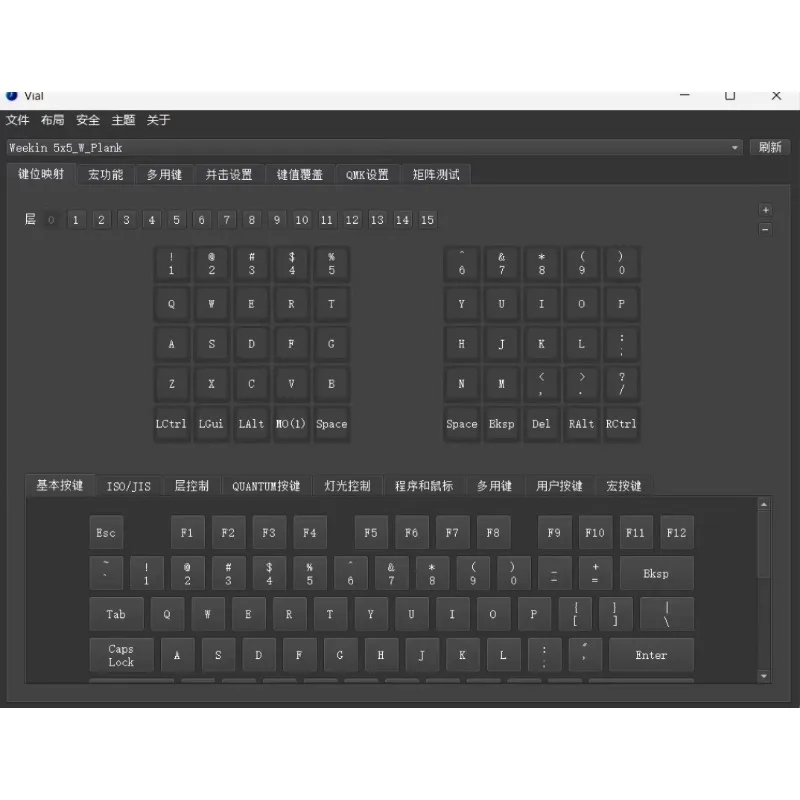Pick the Tab keycode

pyautogui.click(x=116, y=614)
